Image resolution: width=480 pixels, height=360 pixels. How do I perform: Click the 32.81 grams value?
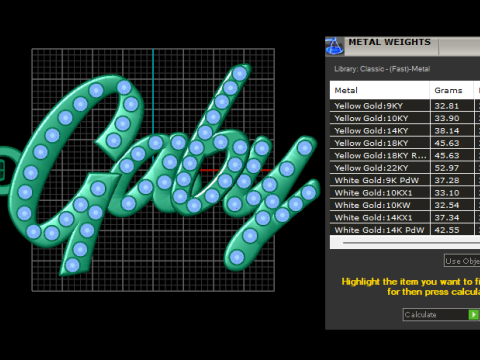[x=447, y=106]
